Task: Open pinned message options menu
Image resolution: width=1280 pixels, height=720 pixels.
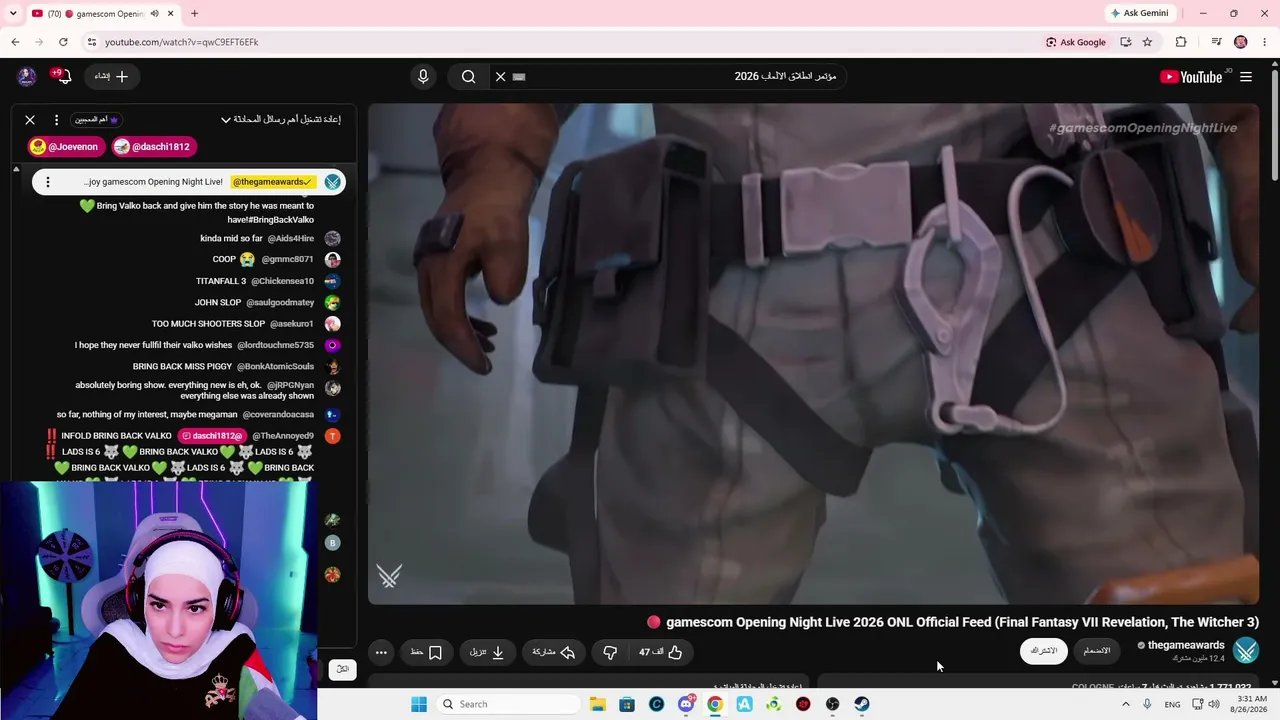Action: click(x=47, y=182)
